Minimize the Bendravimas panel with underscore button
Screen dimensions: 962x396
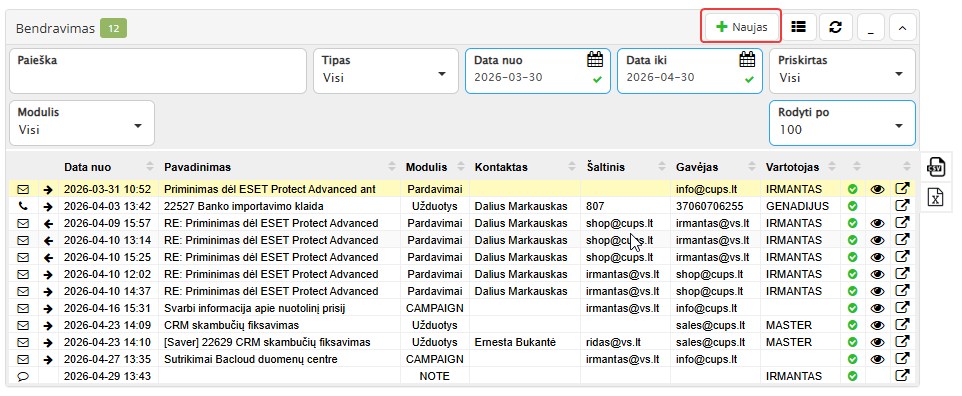[870, 27]
